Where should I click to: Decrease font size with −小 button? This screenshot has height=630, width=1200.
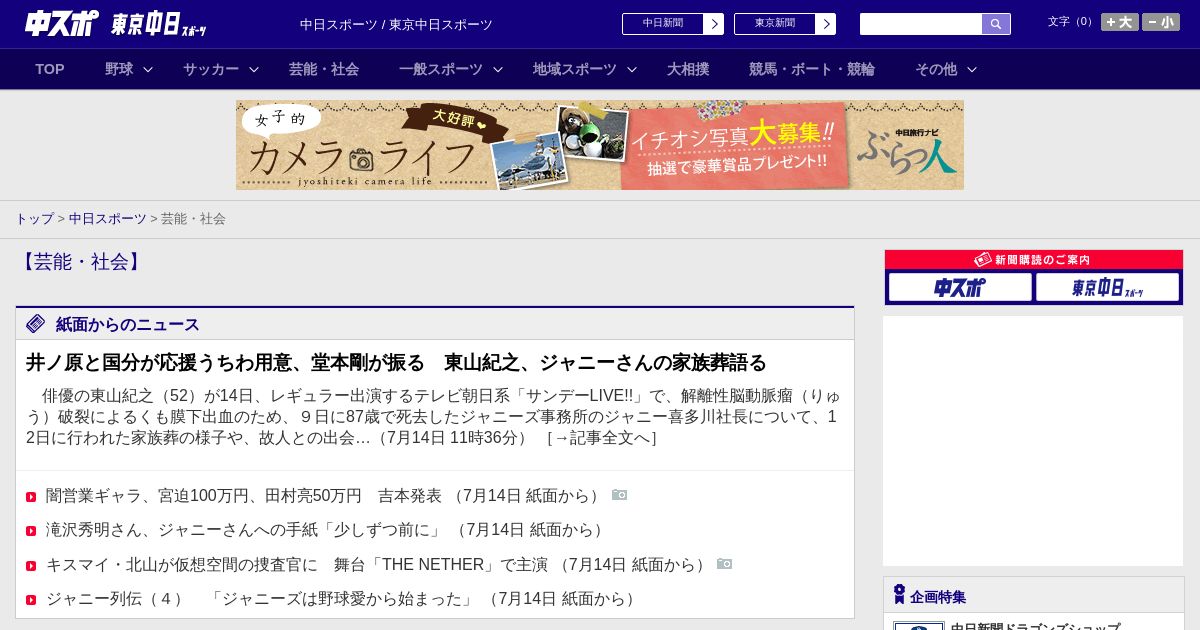tap(1161, 22)
